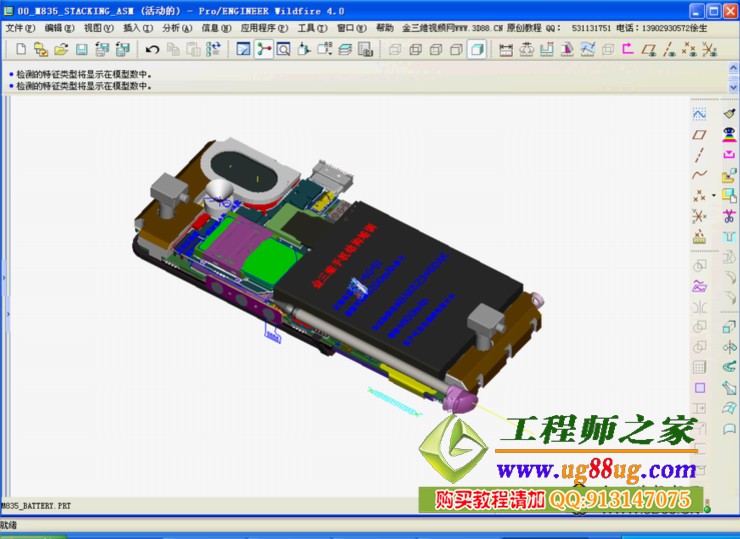Choose the Datum Plane creation tool
This screenshot has width=740, height=539.
point(699,134)
